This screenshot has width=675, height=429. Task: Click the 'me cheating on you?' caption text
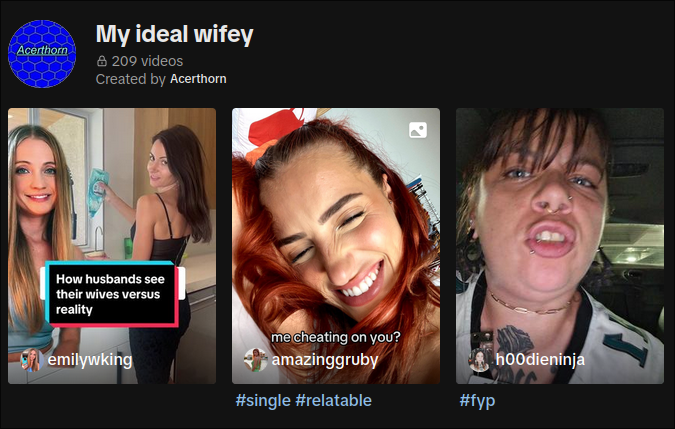click(x=336, y=337)
